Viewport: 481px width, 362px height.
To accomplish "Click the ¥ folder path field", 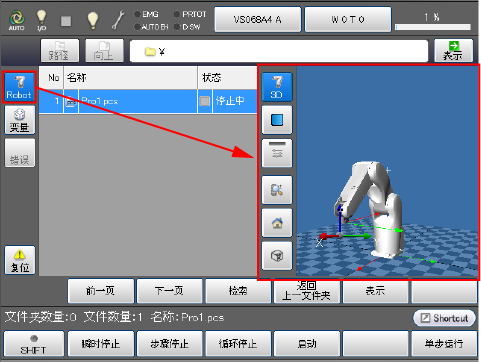I will (279, 51).
